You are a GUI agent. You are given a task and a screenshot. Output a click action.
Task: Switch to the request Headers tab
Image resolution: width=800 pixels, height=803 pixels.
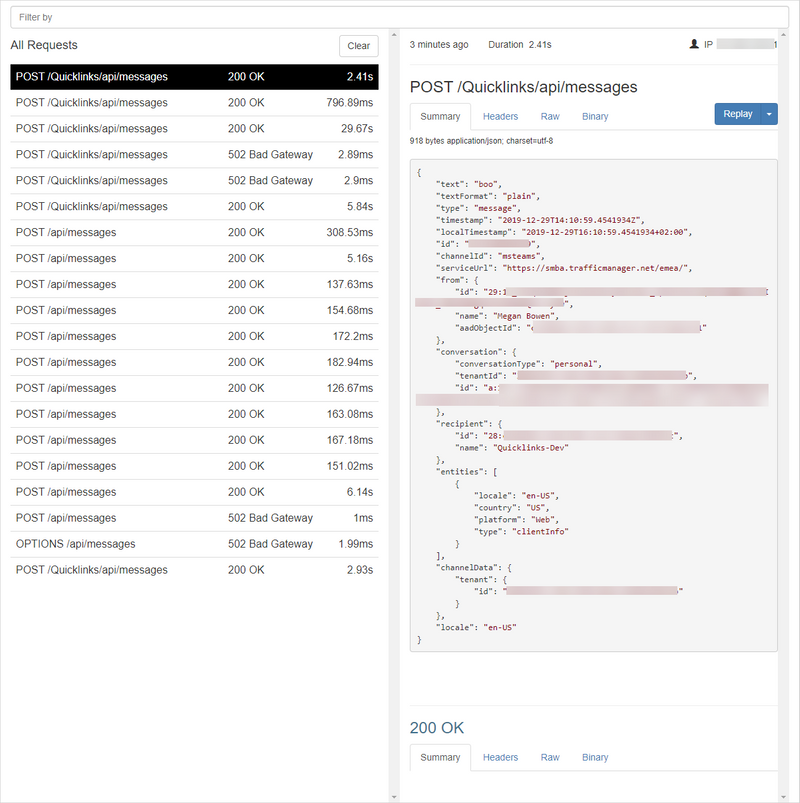(x=500, y=117)
